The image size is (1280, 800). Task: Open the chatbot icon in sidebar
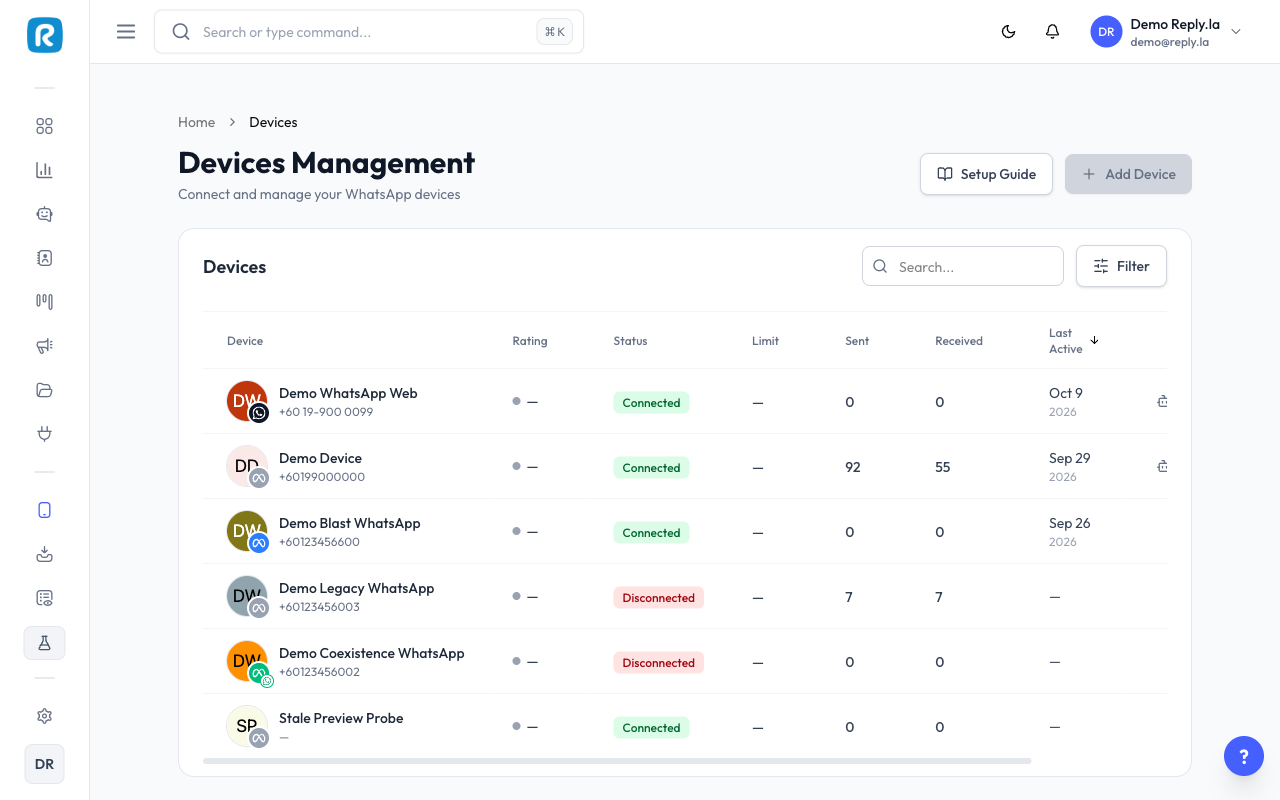44,214
